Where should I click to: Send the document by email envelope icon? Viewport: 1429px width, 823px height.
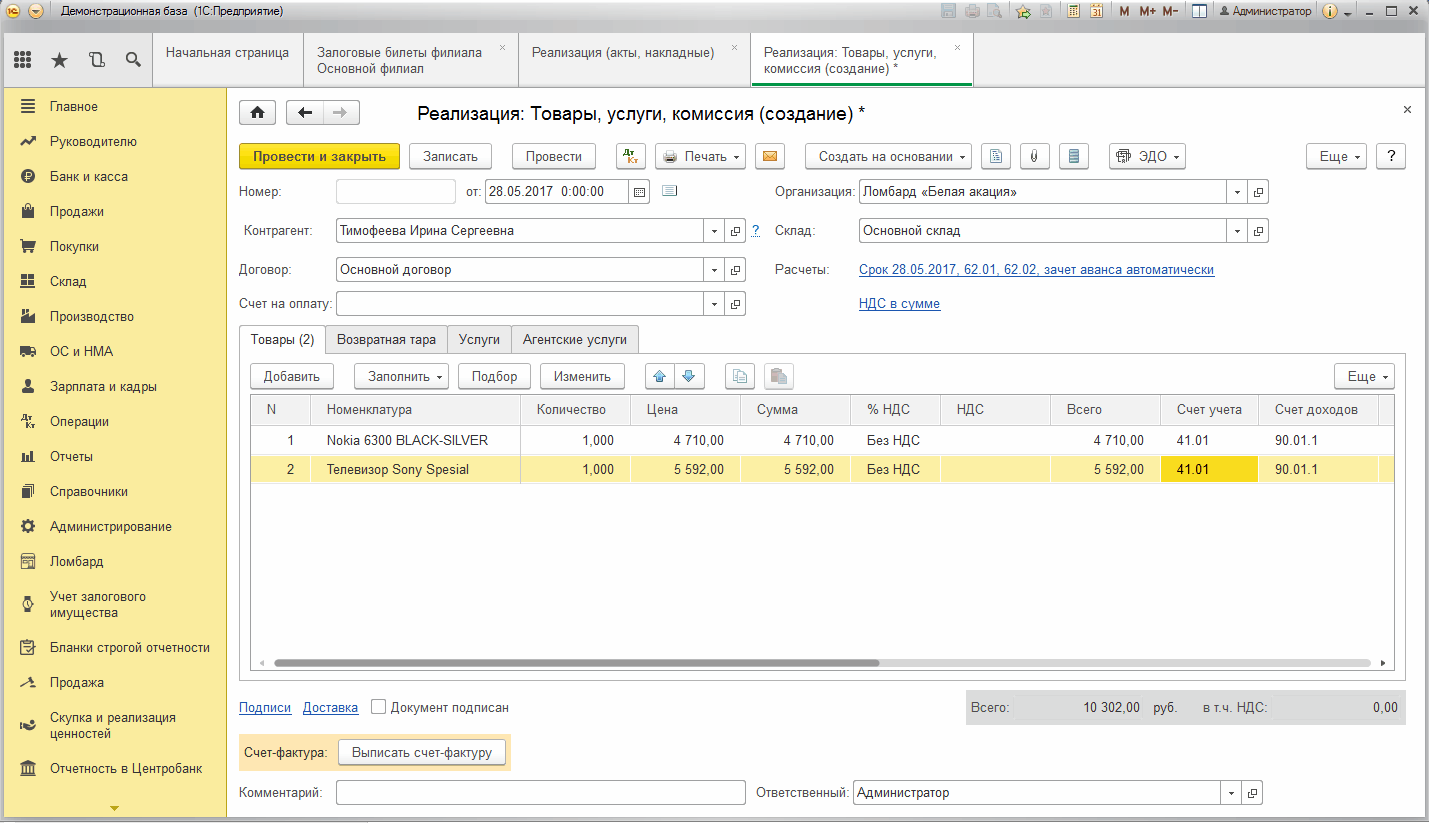point(769,156)
